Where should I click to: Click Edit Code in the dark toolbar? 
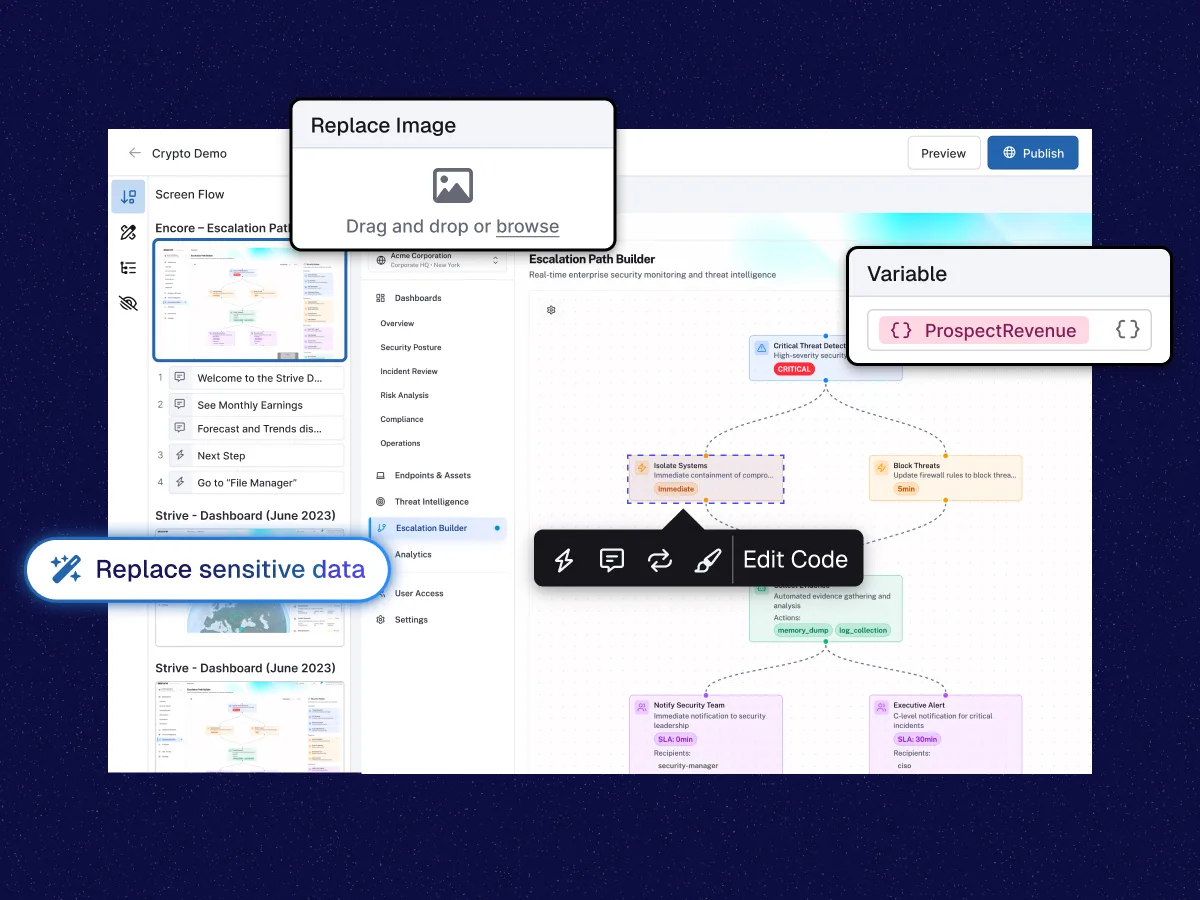click(x=795, y=560)
